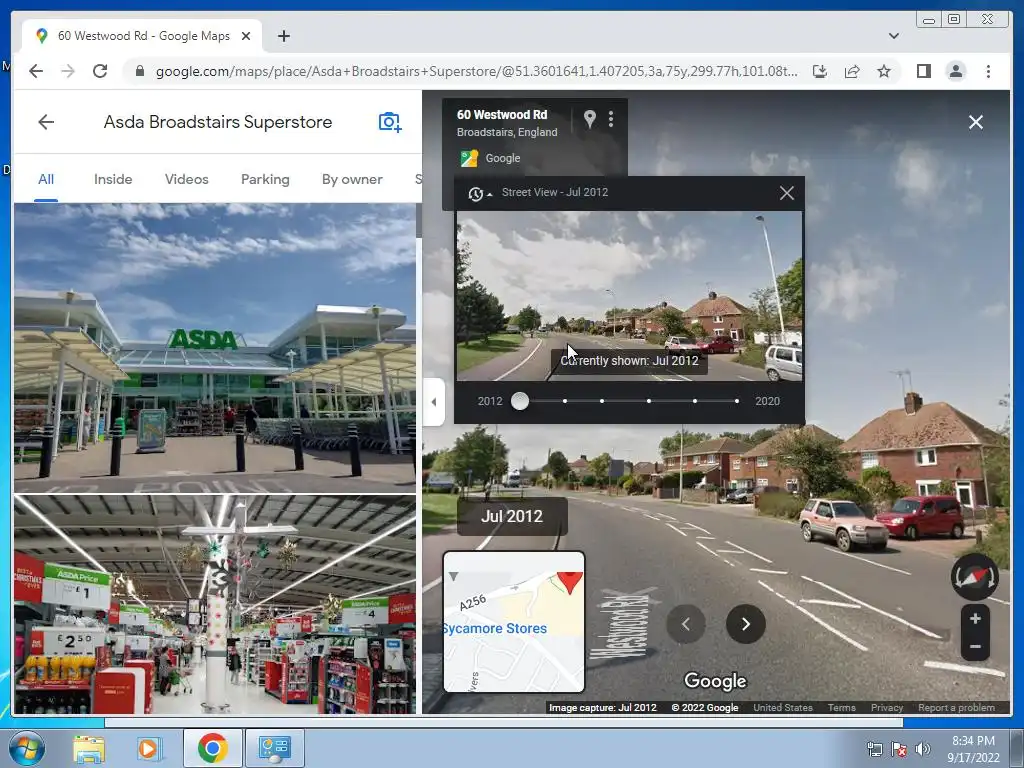Launch Windows Media Player from taskbar
Image resolution: width=1024 pixels, height=768 pixels.
[x=149, y=748]
